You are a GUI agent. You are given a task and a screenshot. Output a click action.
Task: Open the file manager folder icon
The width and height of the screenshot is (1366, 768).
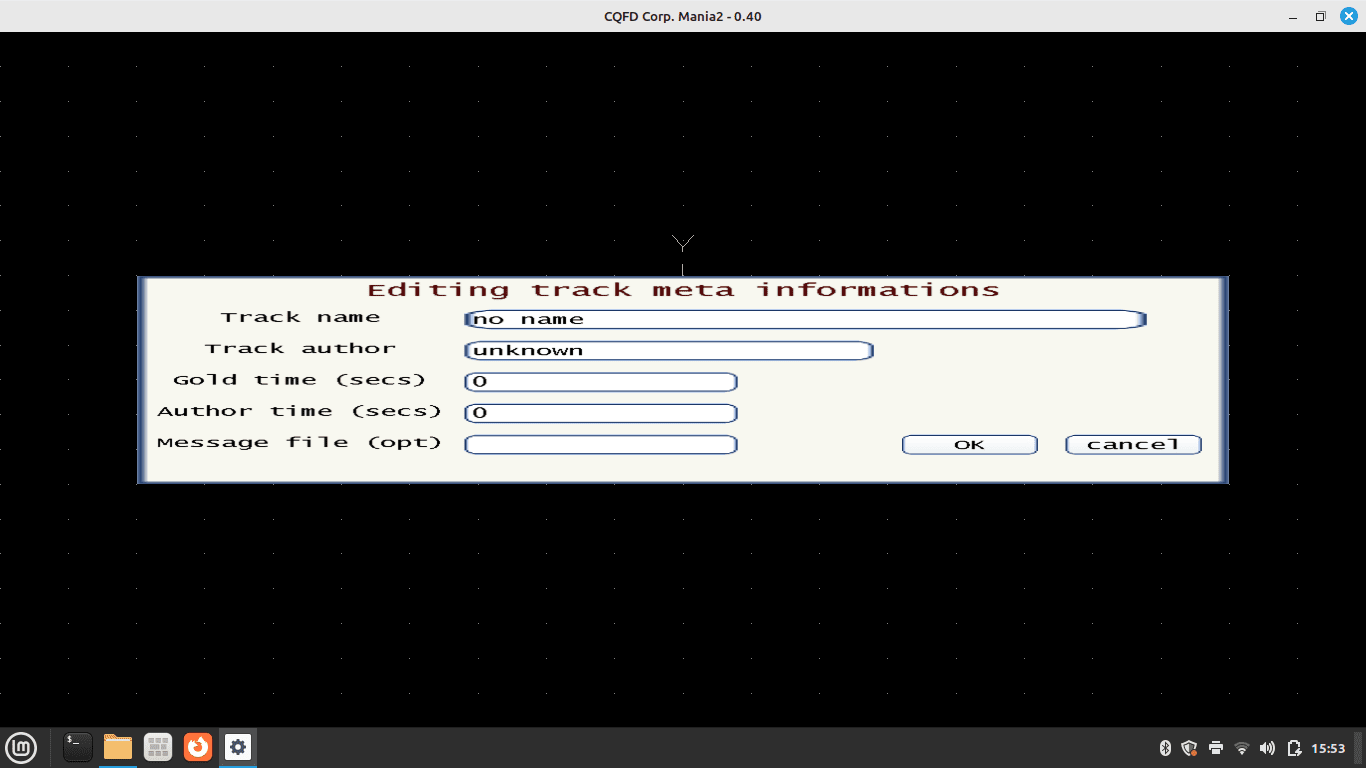point(118,747)
